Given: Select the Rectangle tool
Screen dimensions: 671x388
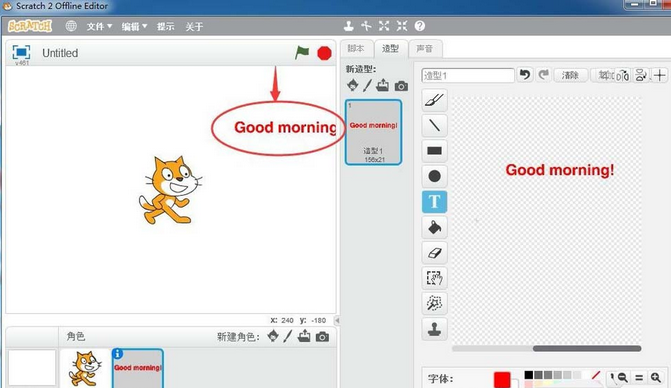Looking at the screenshot, I should pyautogui.click(x=434, y=151).
